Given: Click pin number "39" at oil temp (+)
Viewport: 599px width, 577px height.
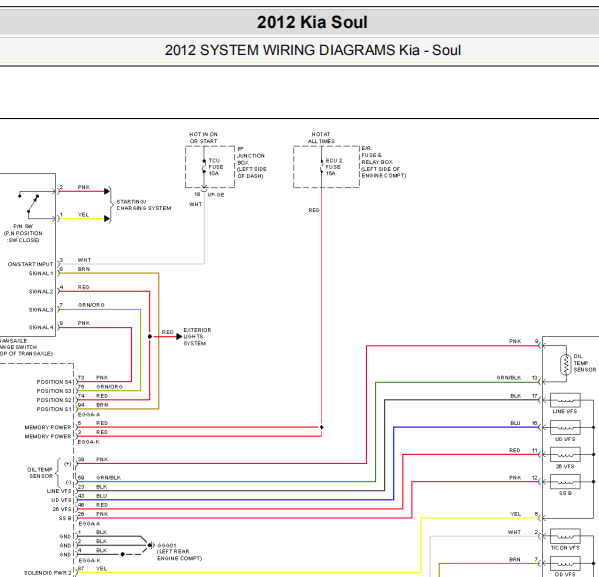Looking at the screenshot, I should pos(81,459).
